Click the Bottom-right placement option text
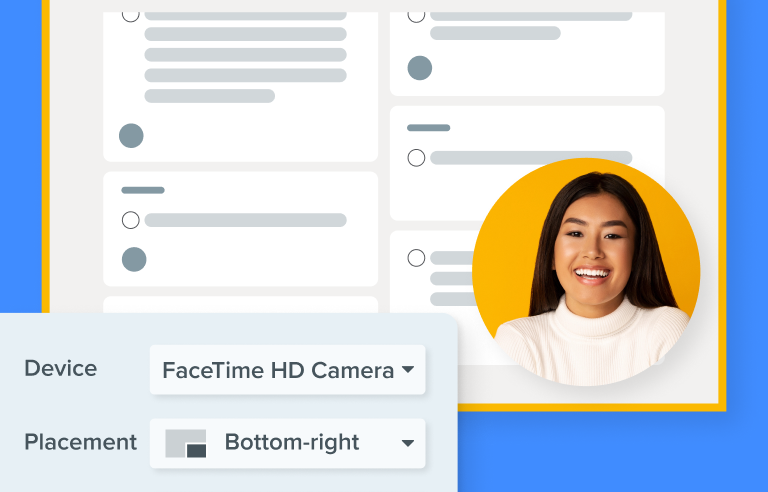This screenshot has height=492, width=768. tap(292, 442)
